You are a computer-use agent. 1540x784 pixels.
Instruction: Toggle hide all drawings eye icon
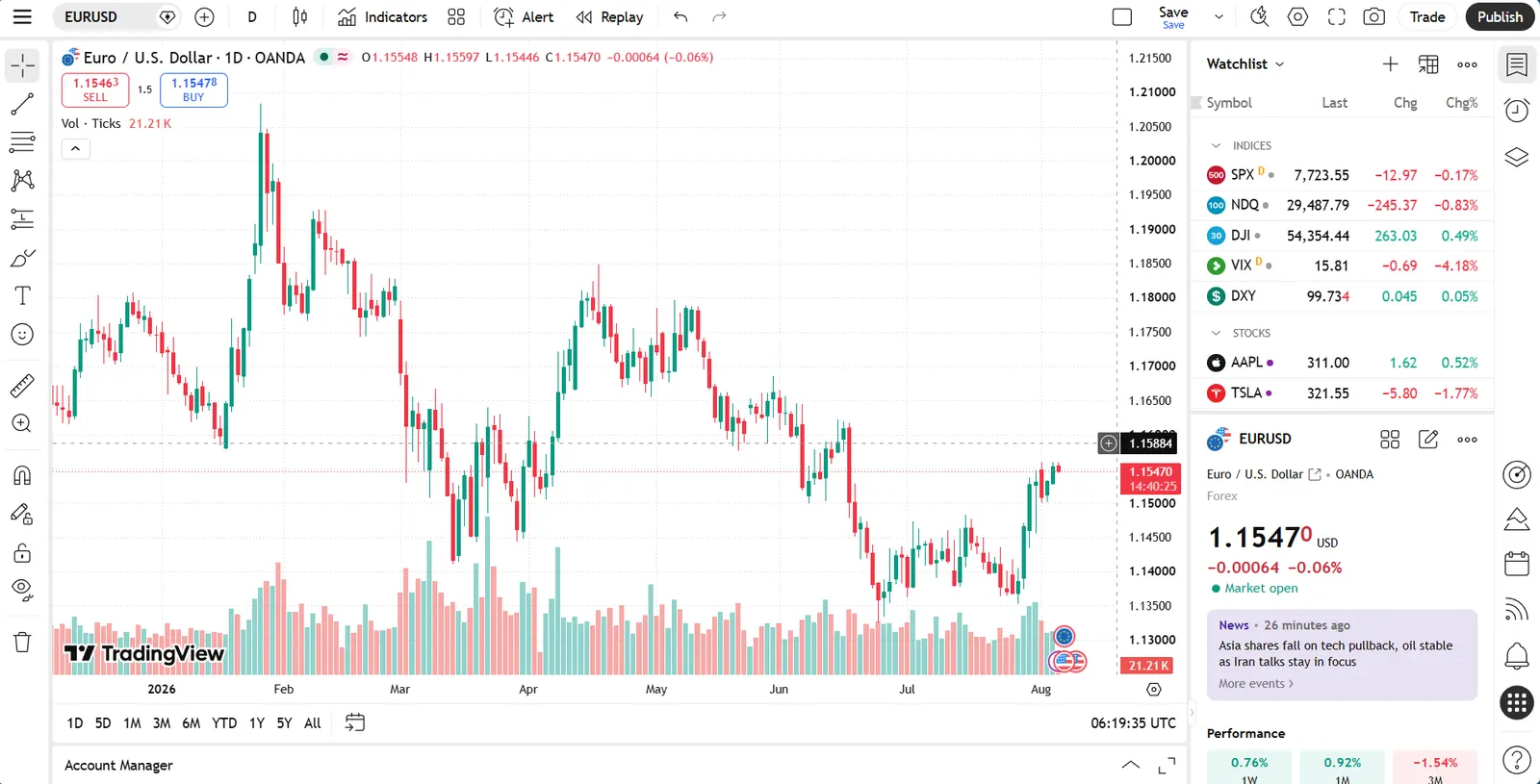[22, 590]
